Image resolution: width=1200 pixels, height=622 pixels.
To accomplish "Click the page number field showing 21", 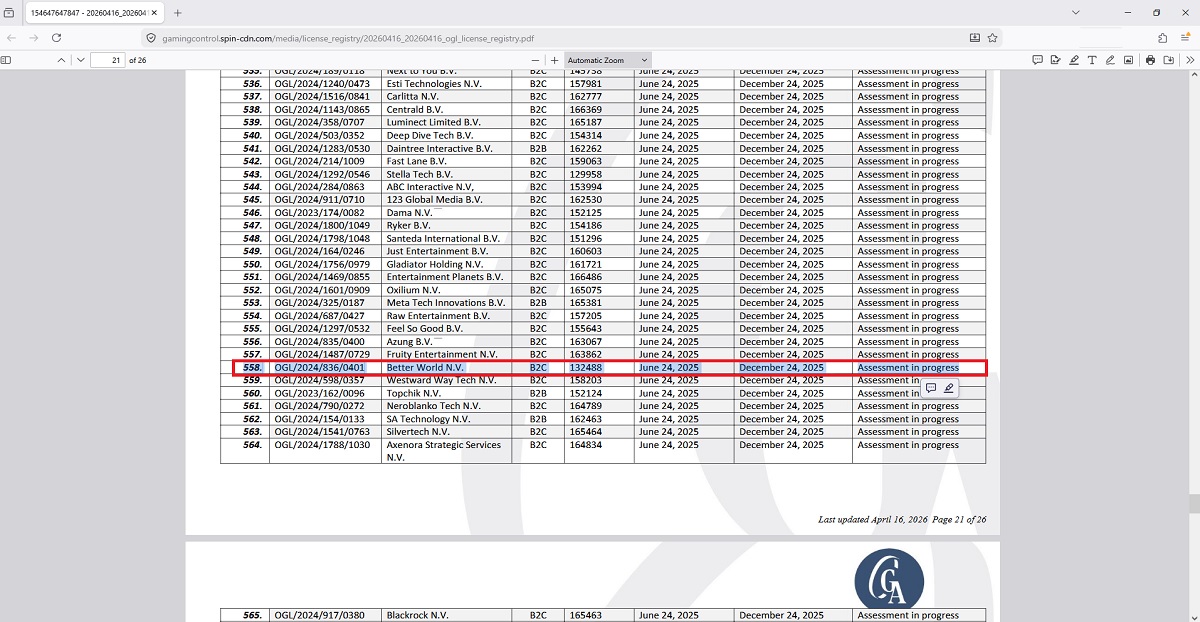I will pyautogui.click(x=107, y=60).
